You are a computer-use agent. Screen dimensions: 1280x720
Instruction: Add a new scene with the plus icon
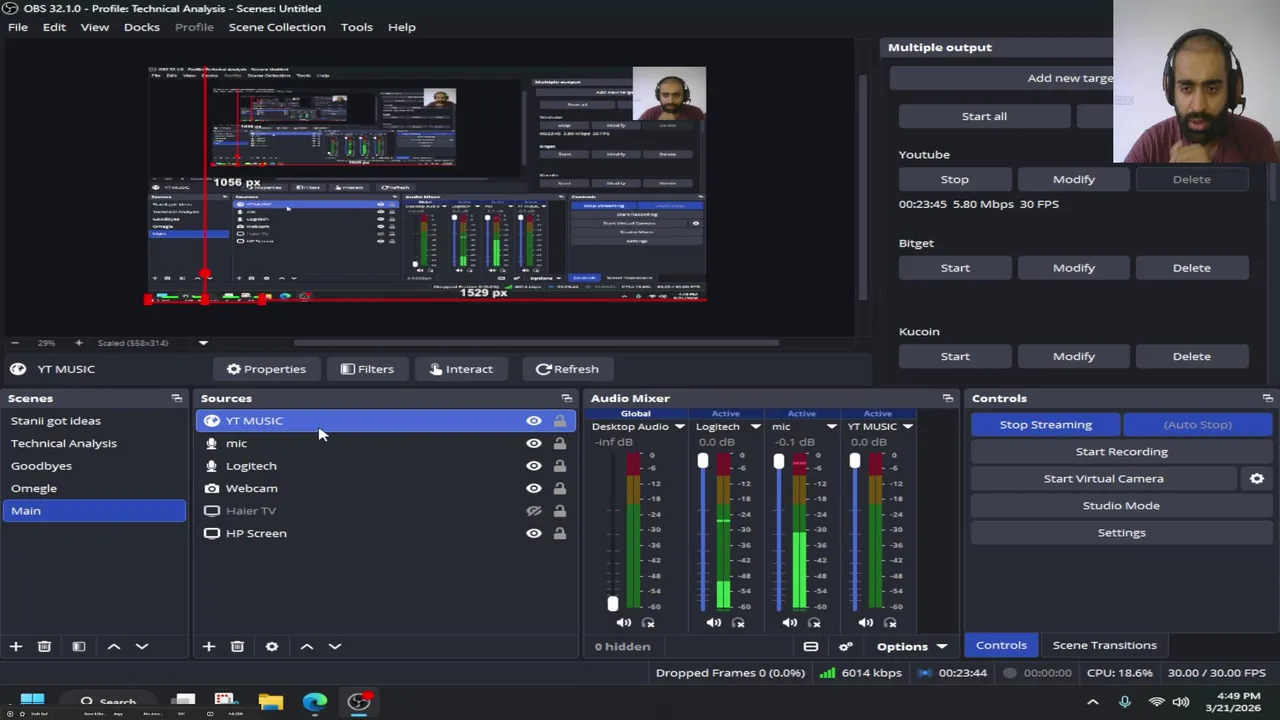click(16, 647)
